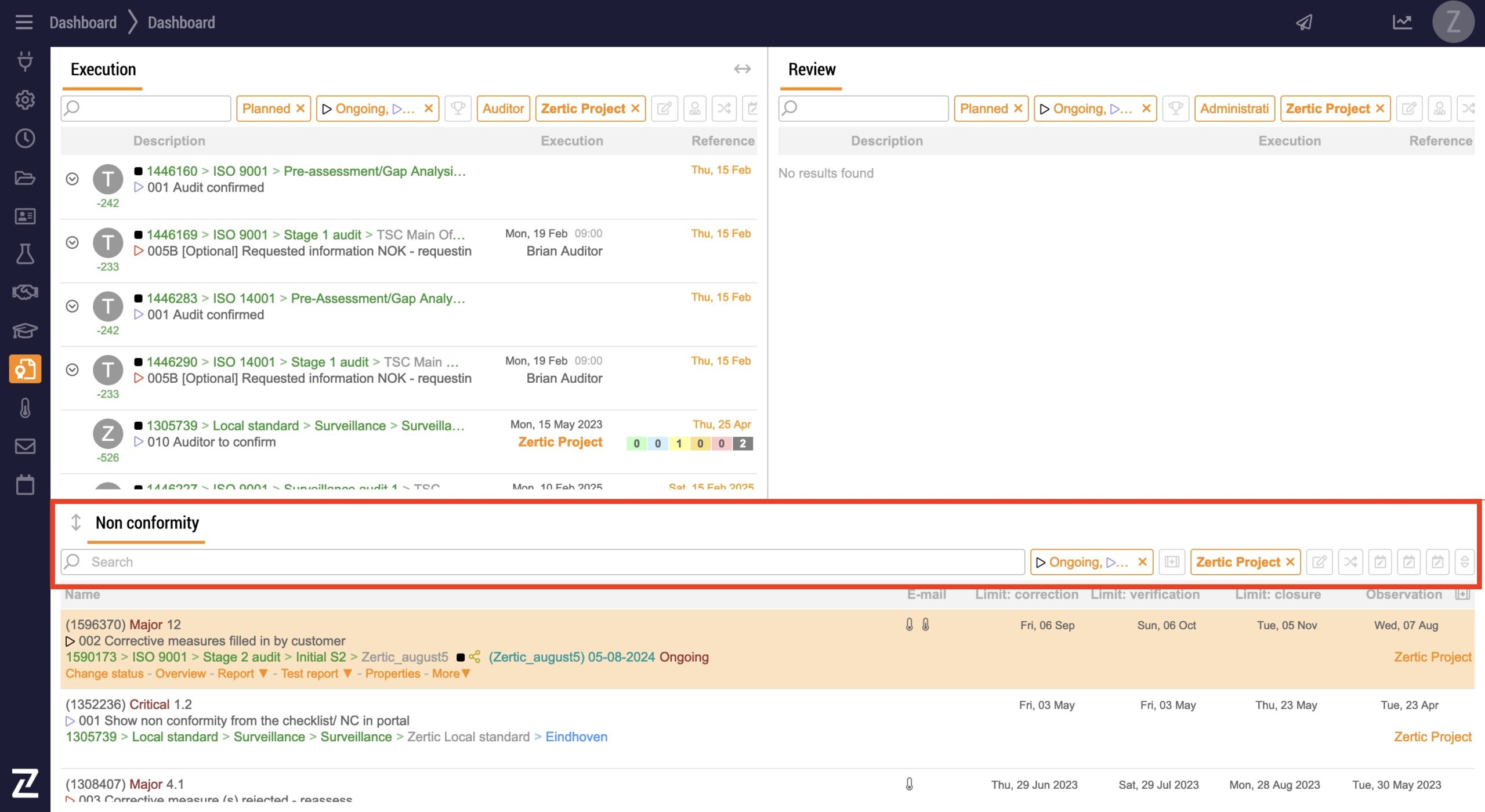Click the plug icon in the sidebar
1485x812 pixels.
click(25, 61)
